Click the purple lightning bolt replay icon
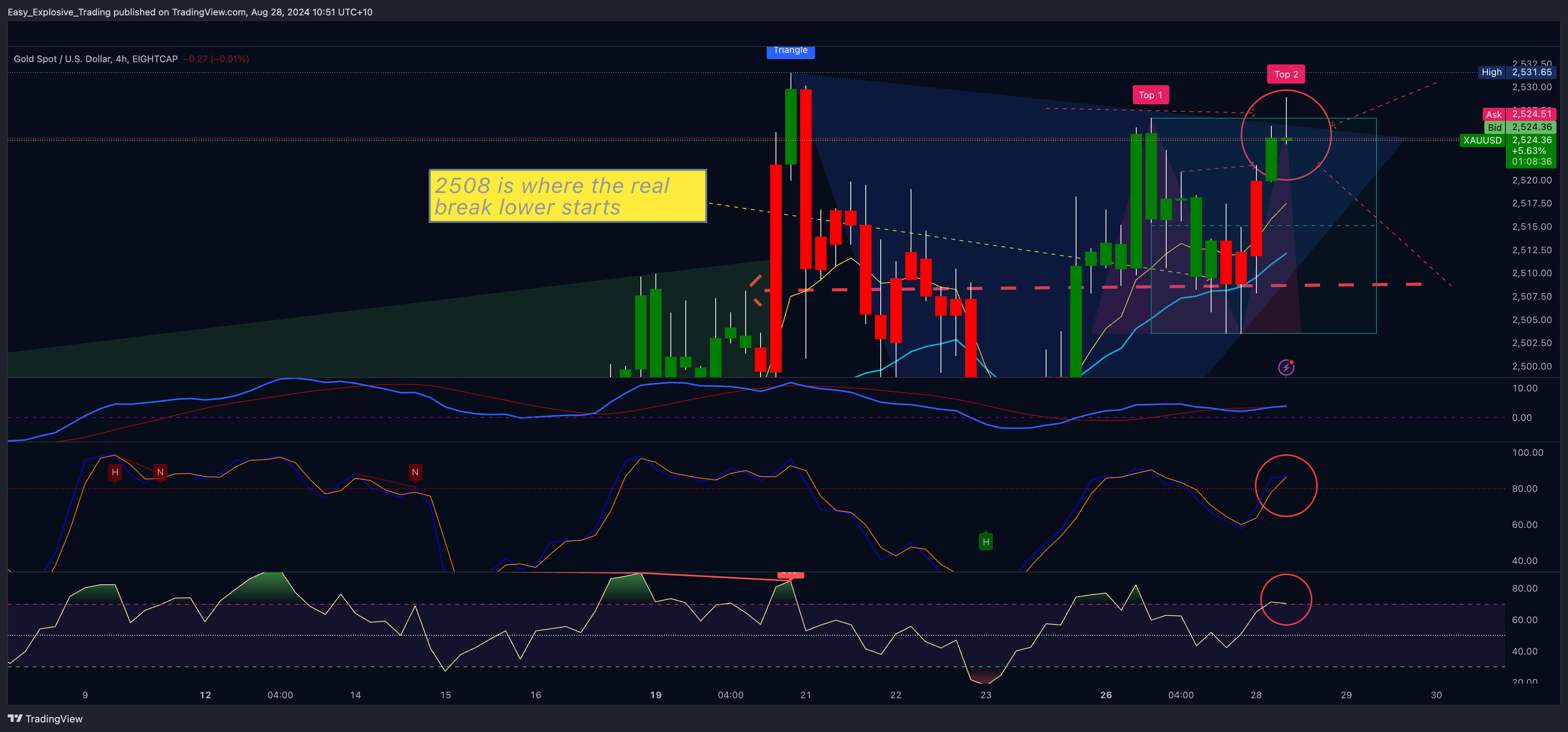The image size is (1568, 732). point(1286,368)
